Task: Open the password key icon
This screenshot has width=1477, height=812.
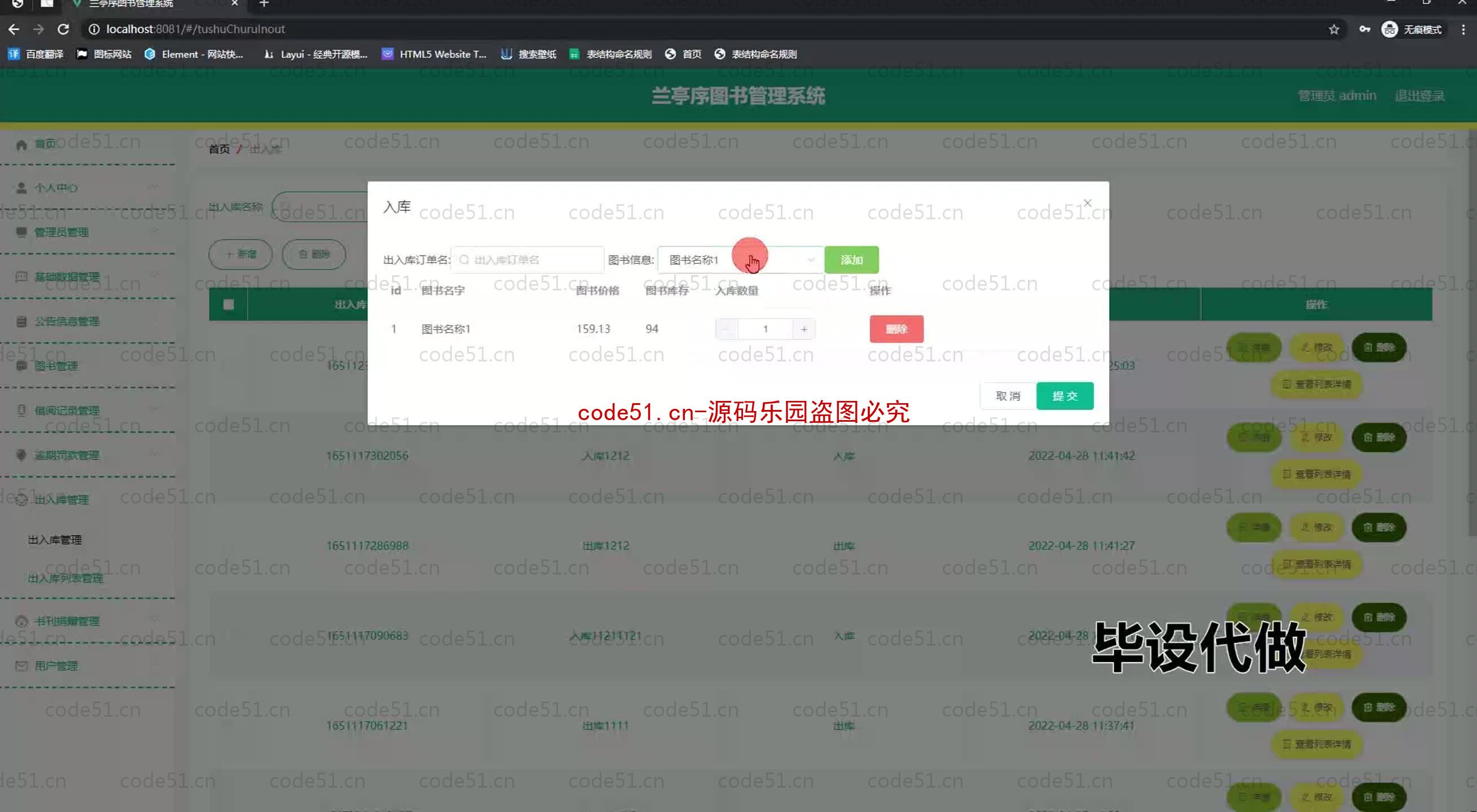Action: pos(1365,29)
